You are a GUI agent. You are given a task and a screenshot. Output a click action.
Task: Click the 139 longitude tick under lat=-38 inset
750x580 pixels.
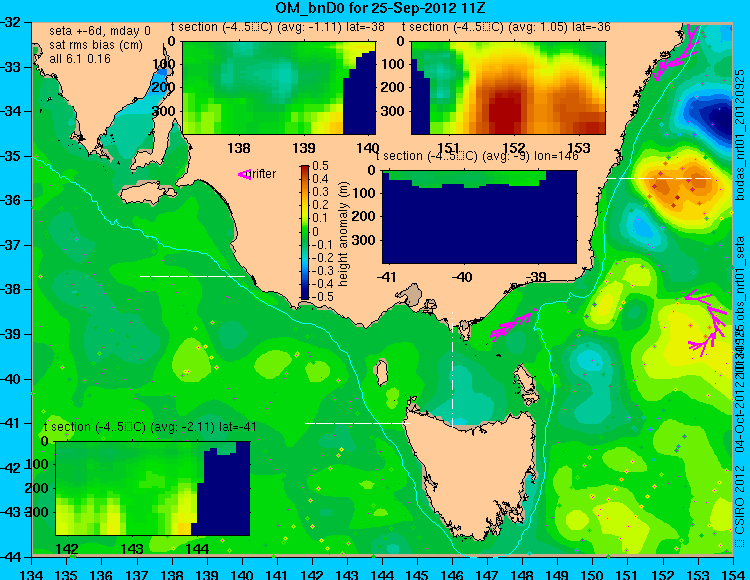pos(304,147)
